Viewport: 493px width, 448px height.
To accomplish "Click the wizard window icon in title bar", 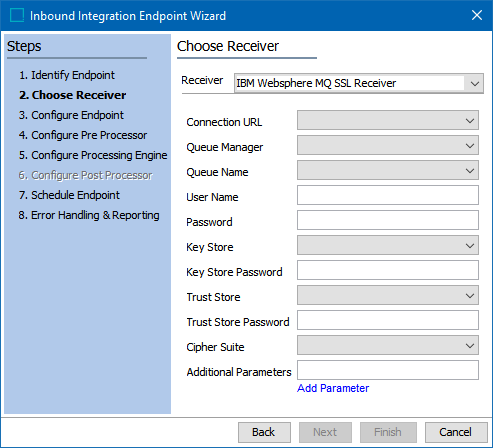I will coord(17,15).
